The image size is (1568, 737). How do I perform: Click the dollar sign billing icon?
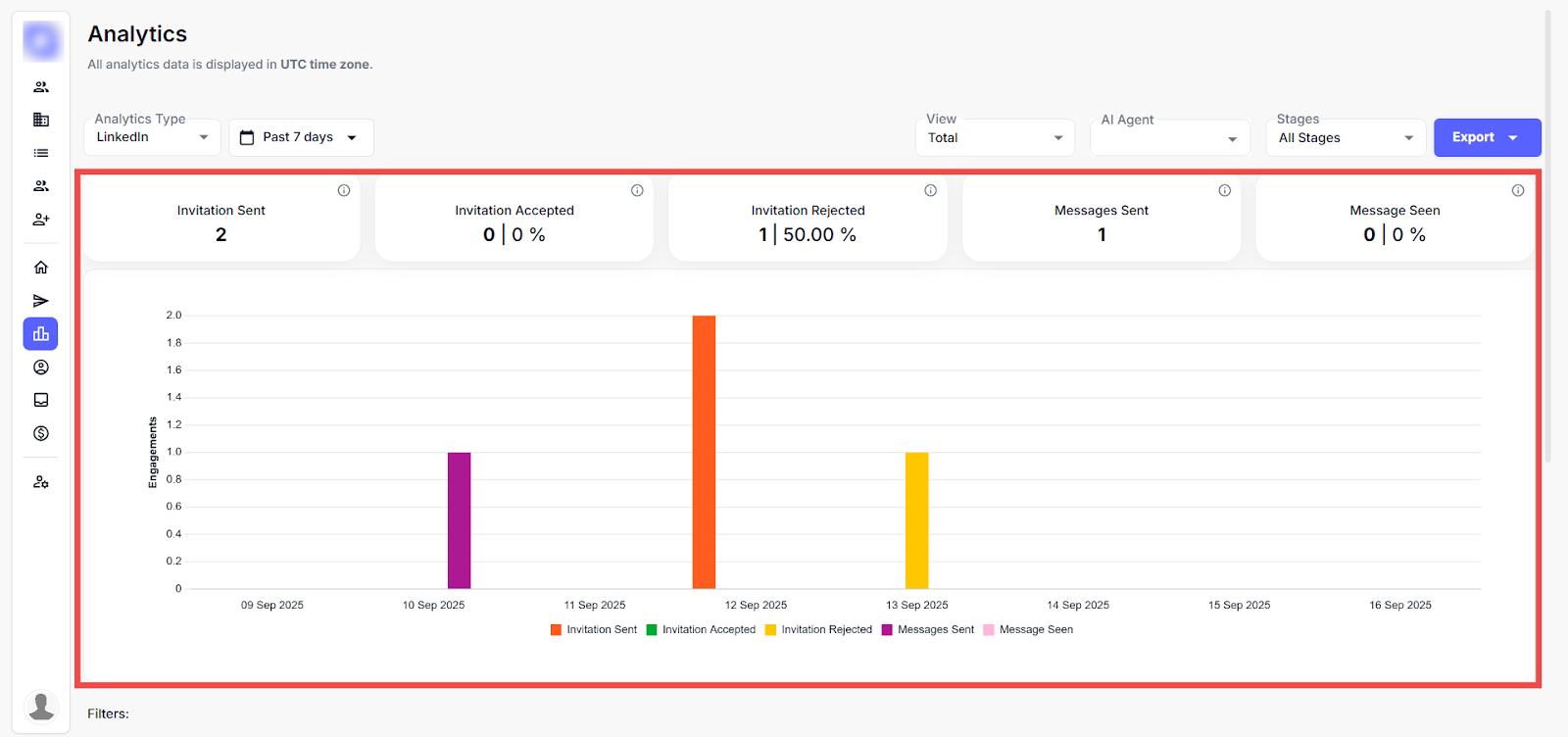(x=41, y=433)
